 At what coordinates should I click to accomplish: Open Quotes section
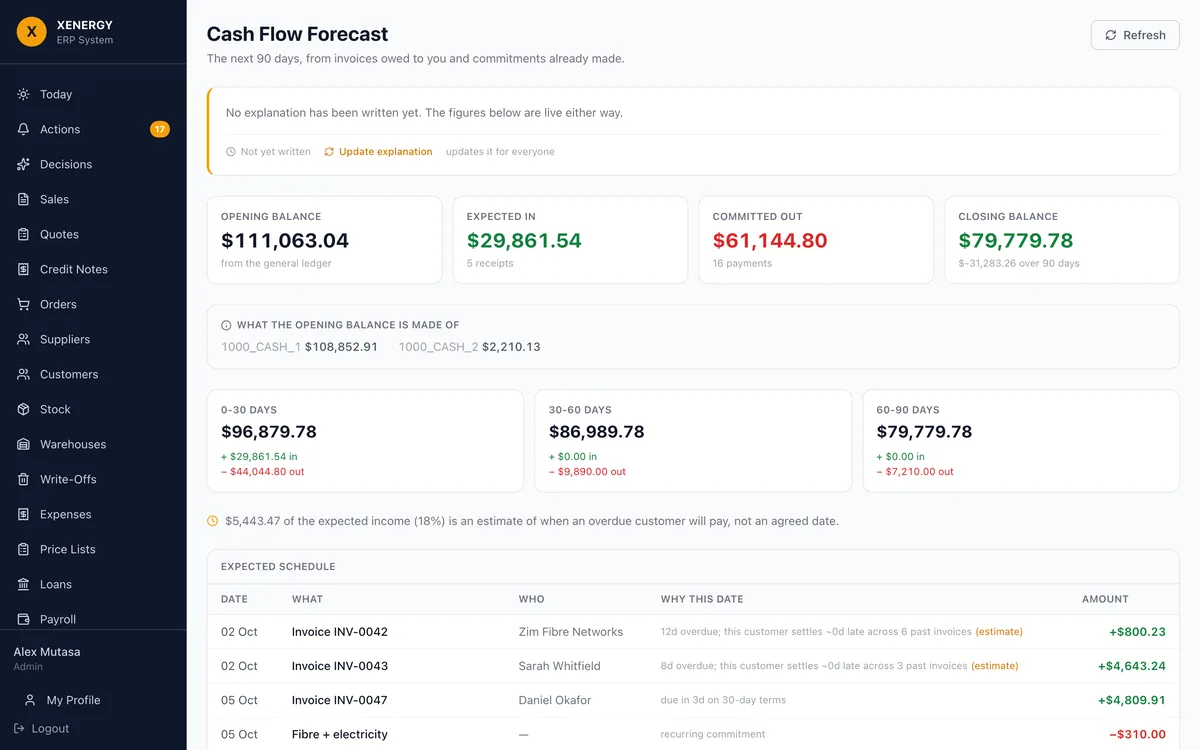pos(93,234)
